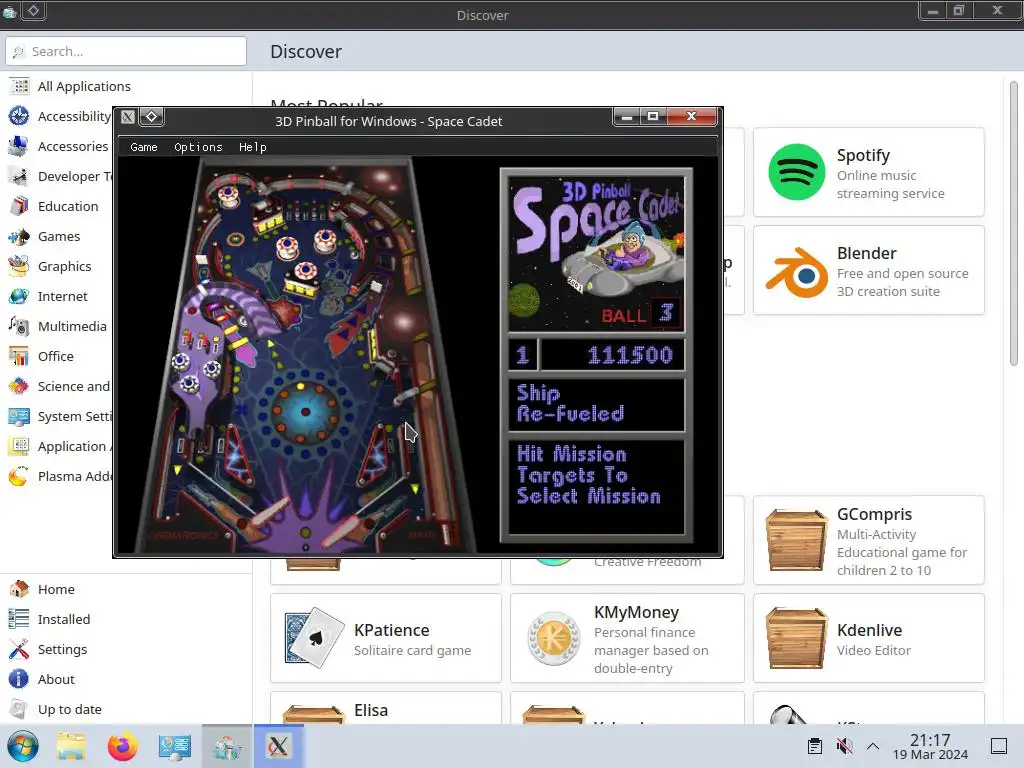1024x768 pixels.
Task: Open the KPatience app card
Action: coord(386,639)
